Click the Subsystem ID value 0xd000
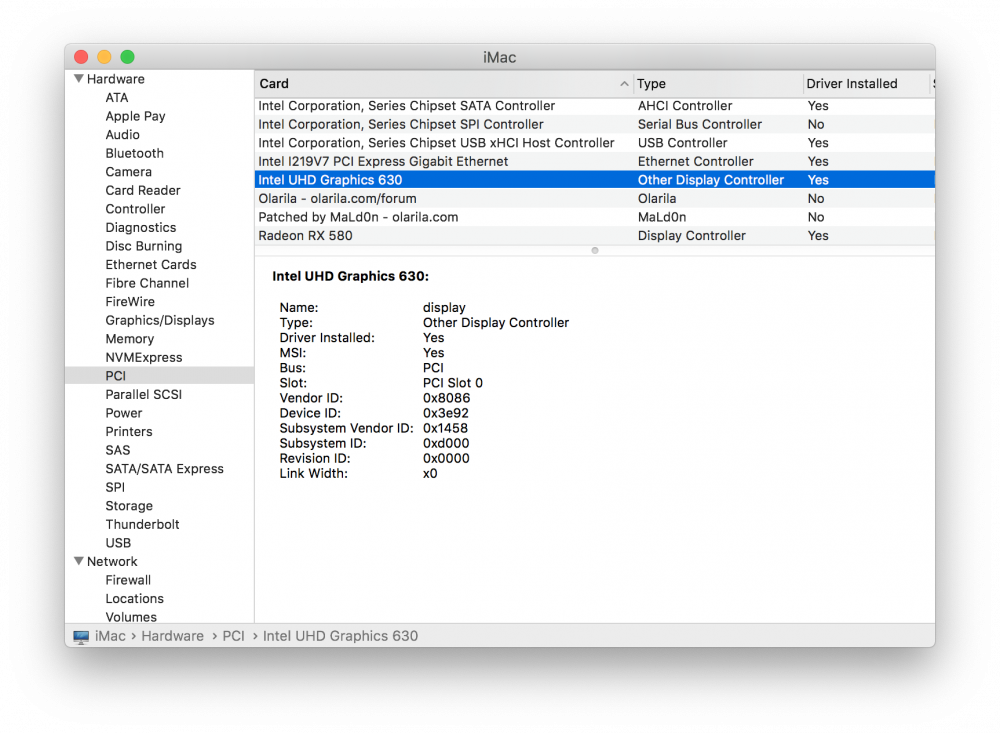The width and height of the screenshot is (1000, 733). (x=446, y=443)
